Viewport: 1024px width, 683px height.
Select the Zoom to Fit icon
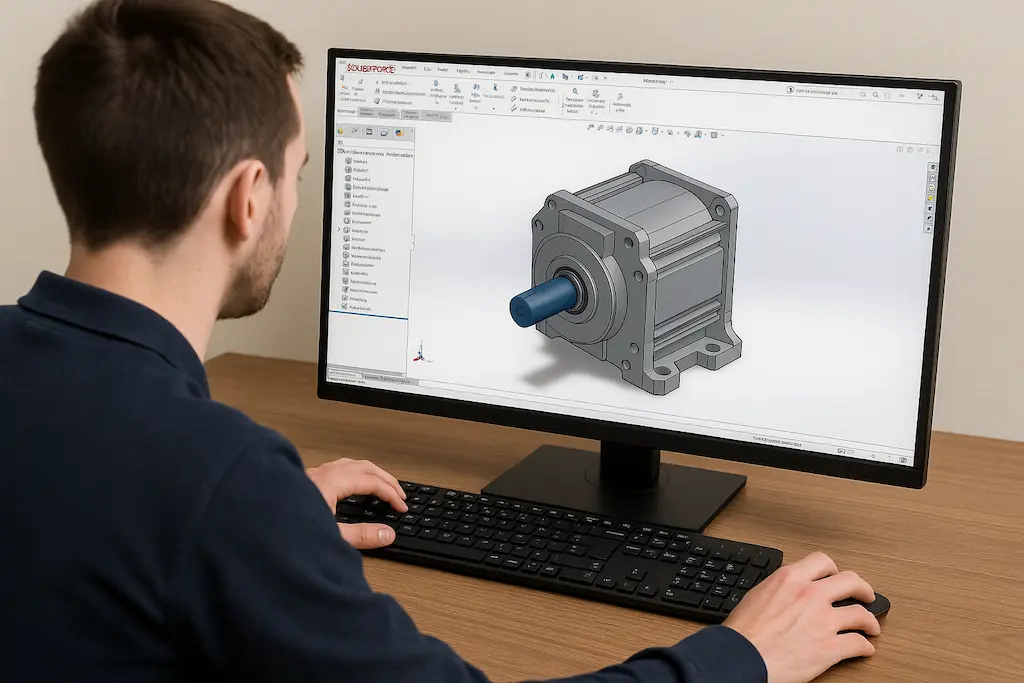tap(589, 131)
